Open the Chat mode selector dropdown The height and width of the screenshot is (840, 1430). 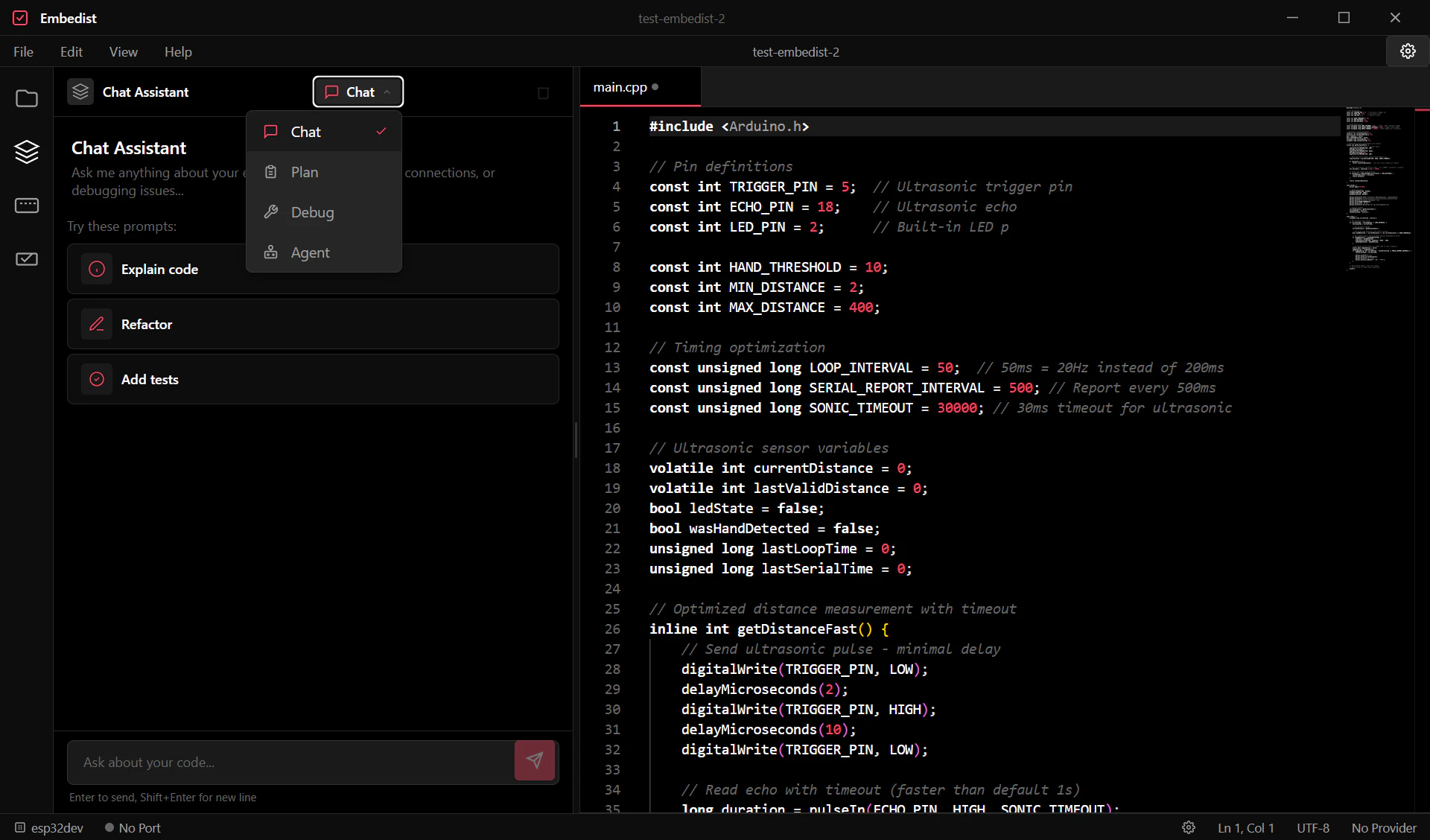click(357, 92)
